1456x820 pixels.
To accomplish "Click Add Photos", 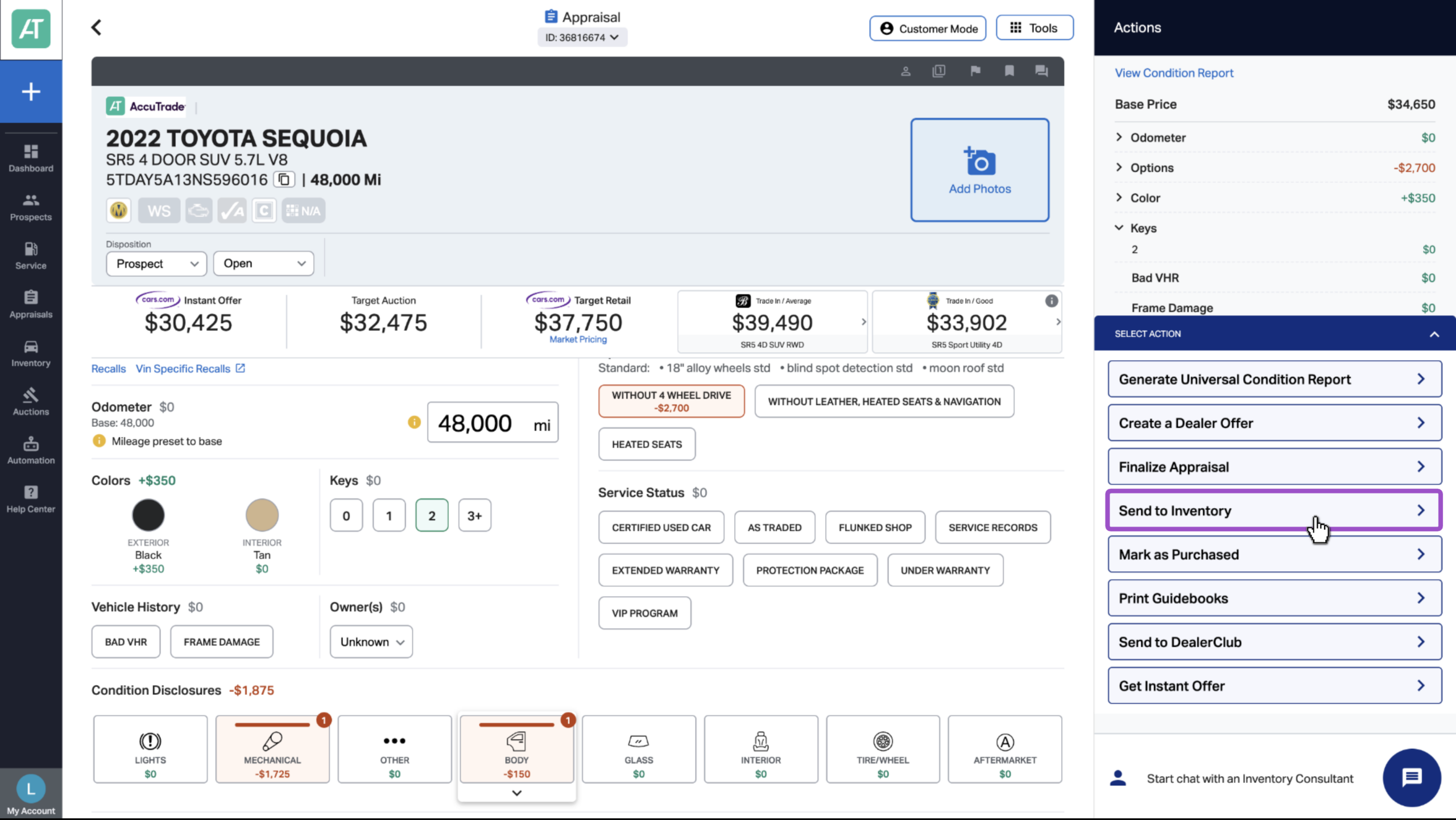I will point(979,170).
